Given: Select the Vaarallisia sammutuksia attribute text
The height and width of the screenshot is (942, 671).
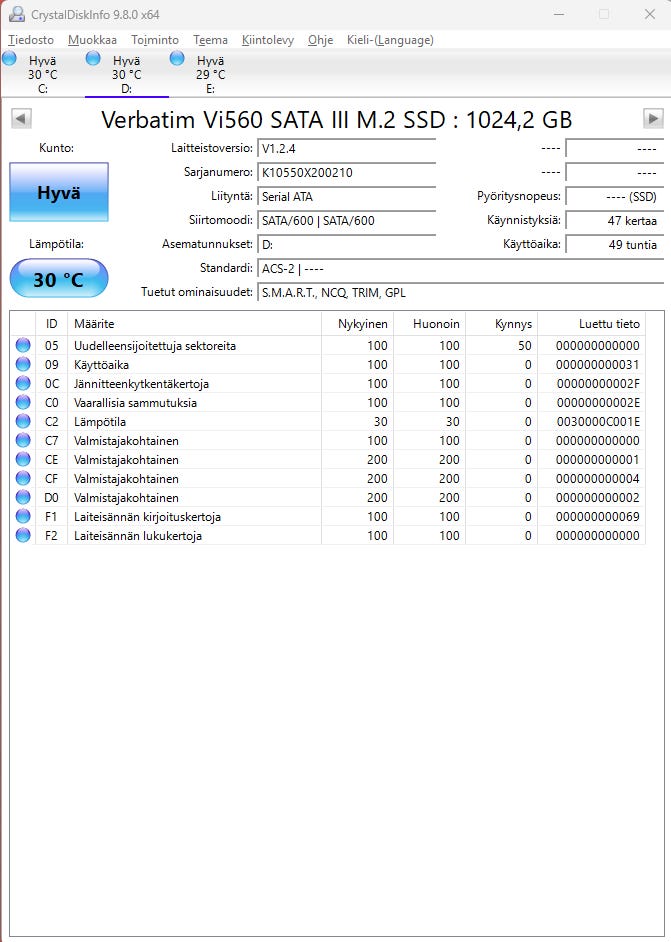Looking at the screenshot, I should coord(135,403).
